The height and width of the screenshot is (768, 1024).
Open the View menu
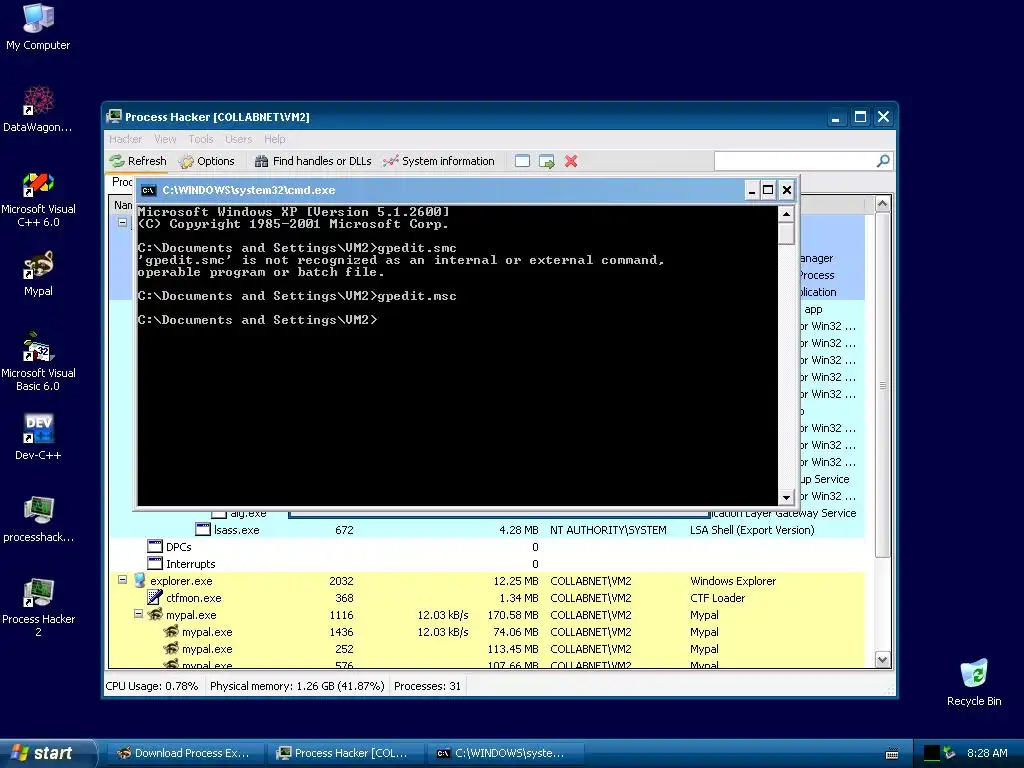point(165,139)
